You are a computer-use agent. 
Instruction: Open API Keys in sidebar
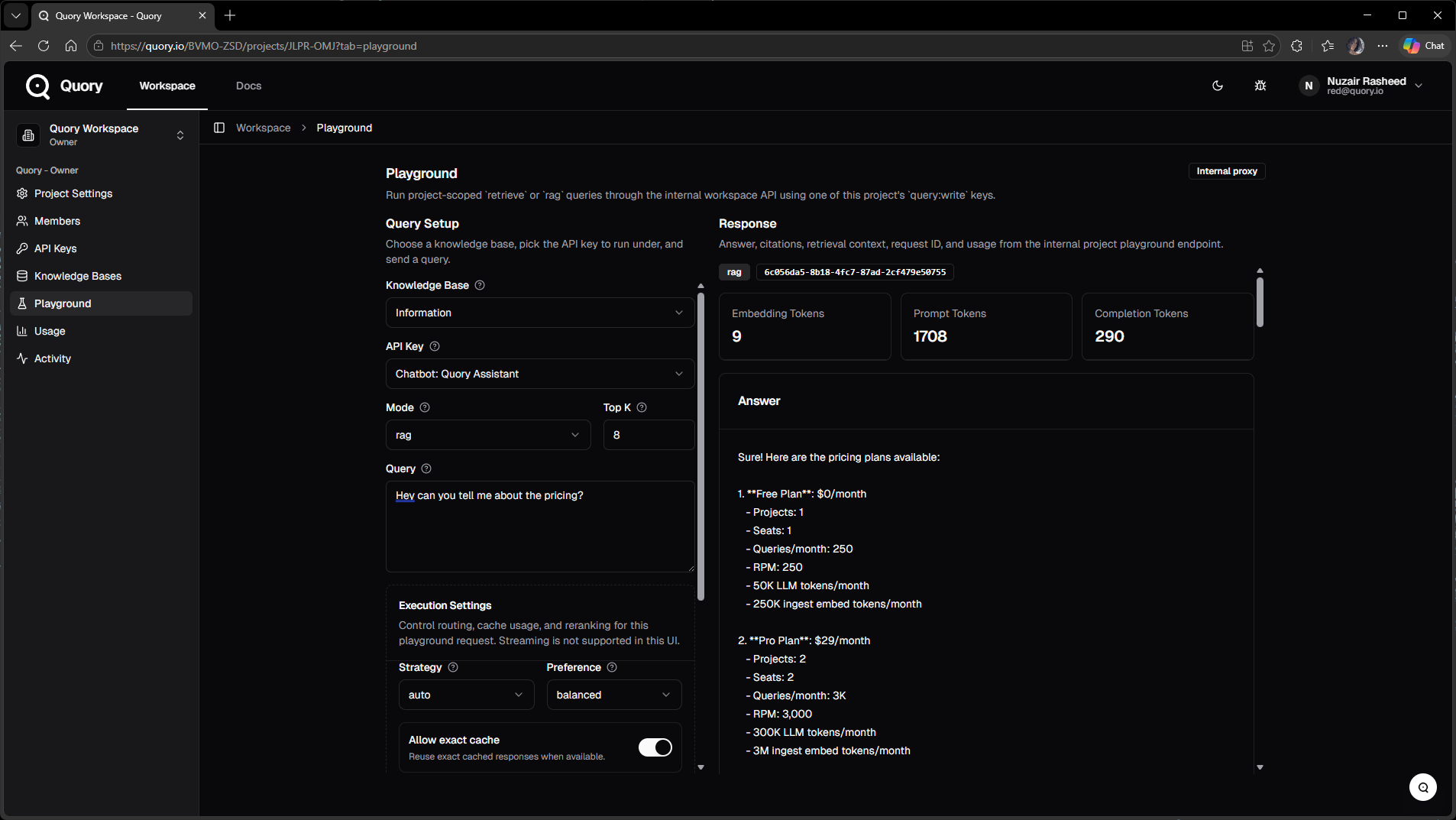pos(101,248)
